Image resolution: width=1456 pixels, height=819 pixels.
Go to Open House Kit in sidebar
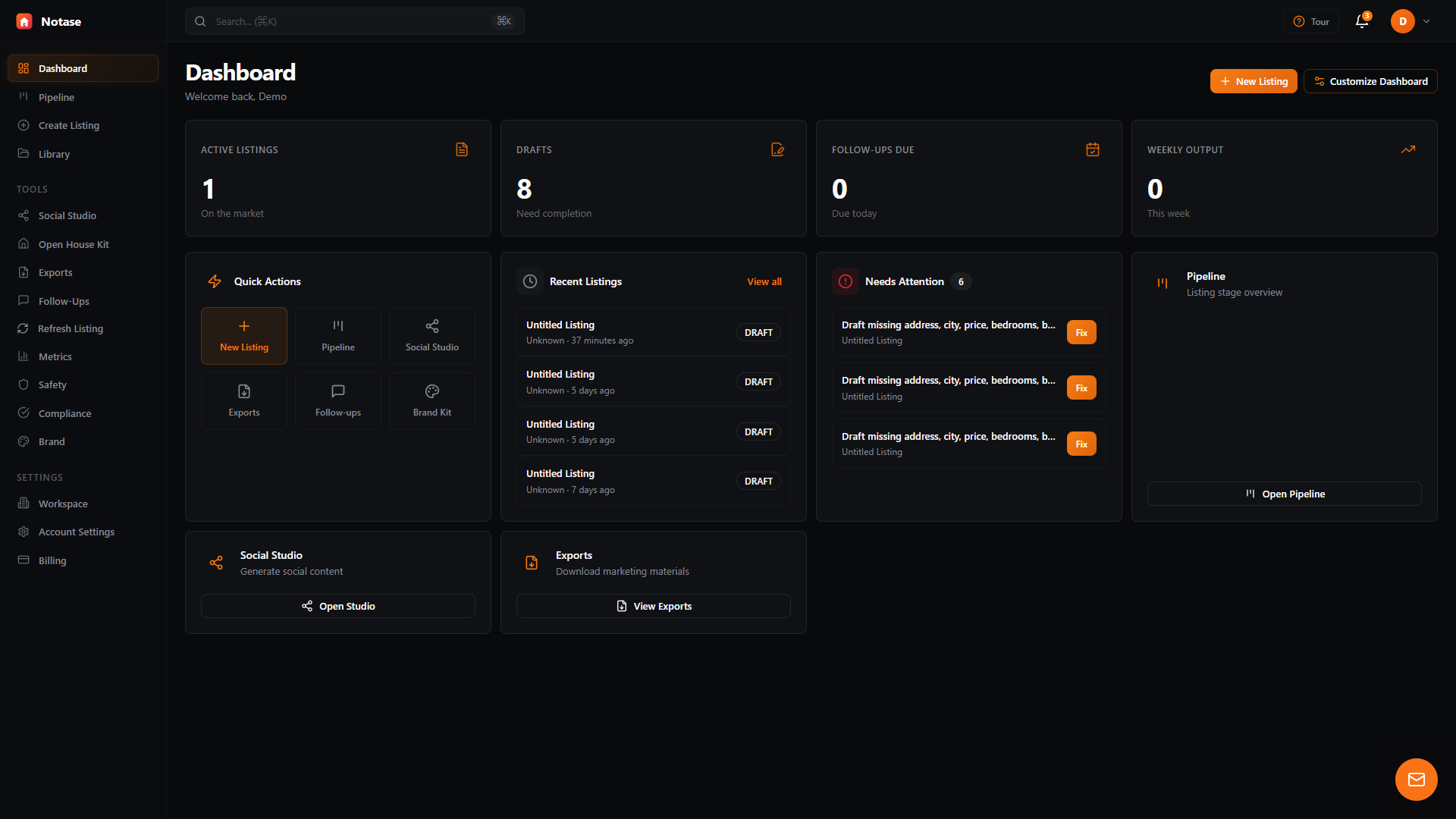coord(74,244)
